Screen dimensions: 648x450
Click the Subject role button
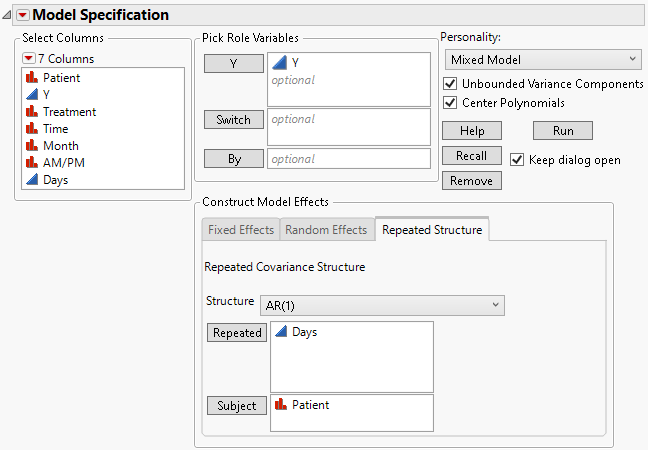click(x=236, y=406)
